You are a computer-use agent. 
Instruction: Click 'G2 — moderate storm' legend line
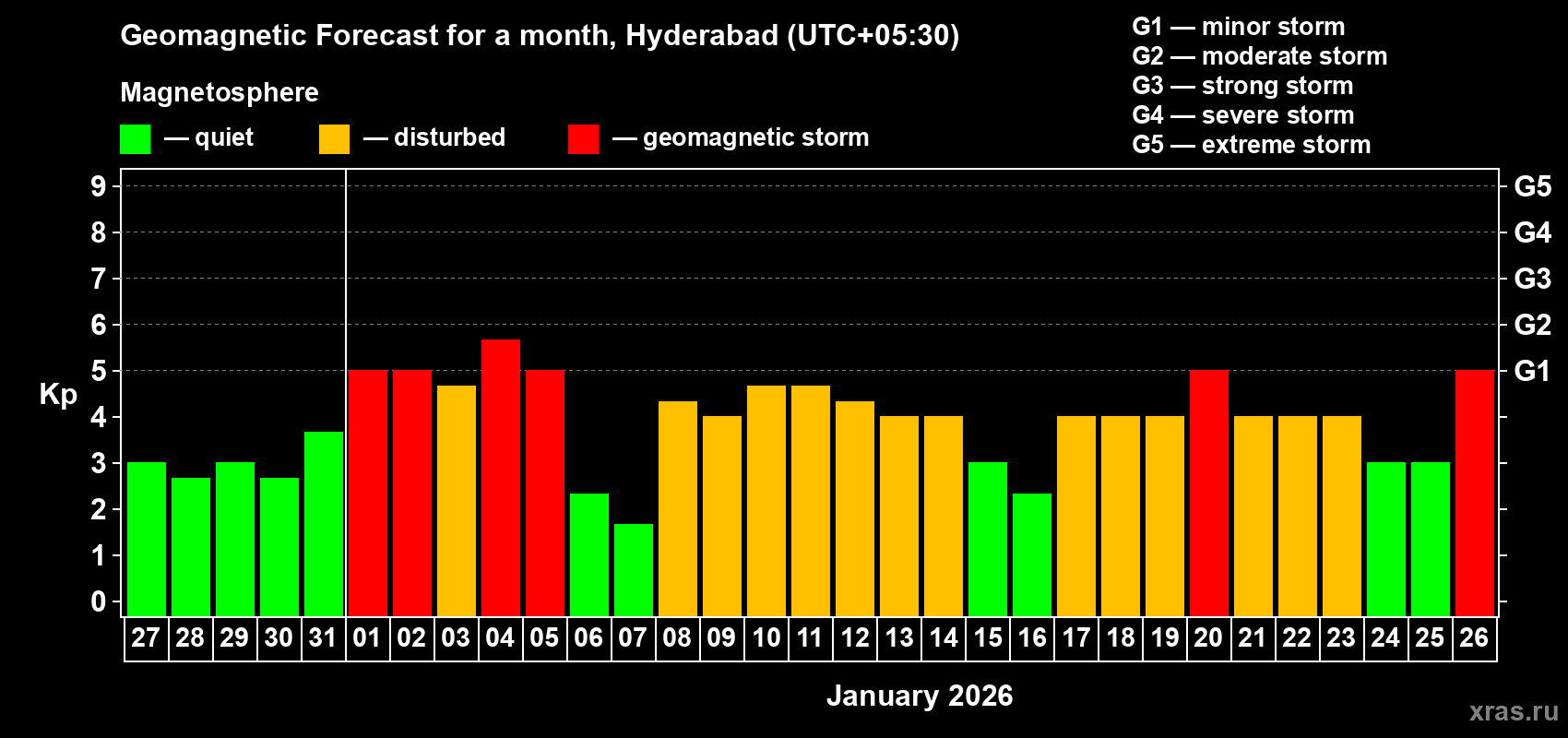[1259, 56]
